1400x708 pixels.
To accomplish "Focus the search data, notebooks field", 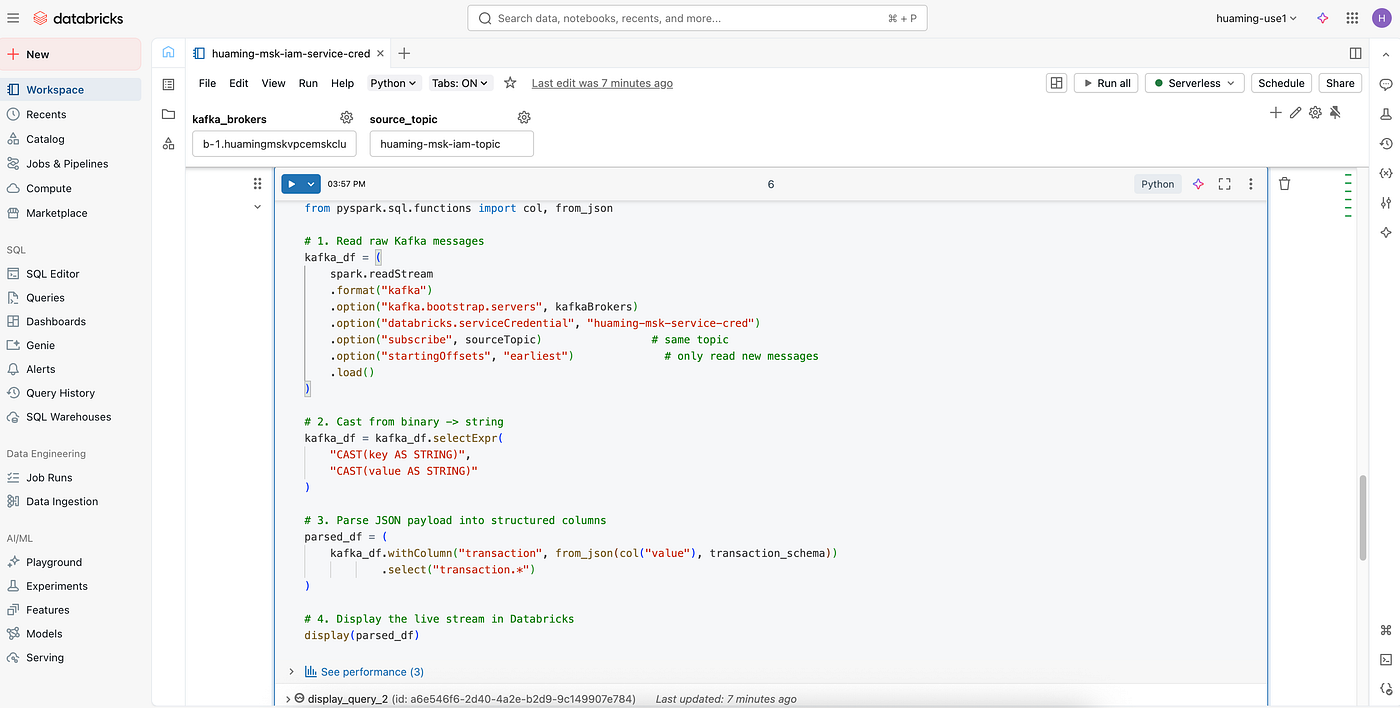I will tap(698, 18).
